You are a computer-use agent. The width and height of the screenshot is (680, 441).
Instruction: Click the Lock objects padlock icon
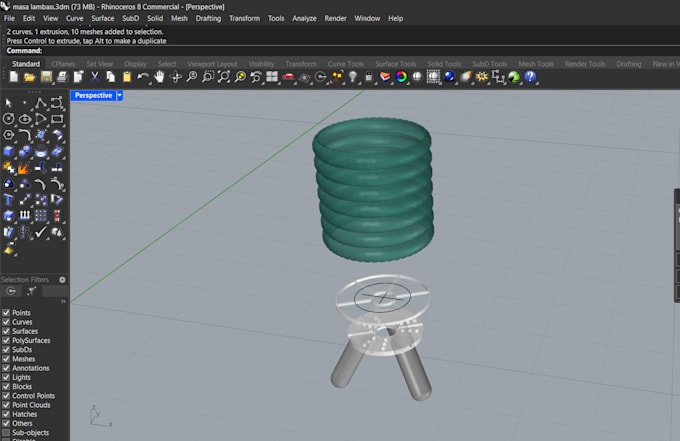(369, 77)
